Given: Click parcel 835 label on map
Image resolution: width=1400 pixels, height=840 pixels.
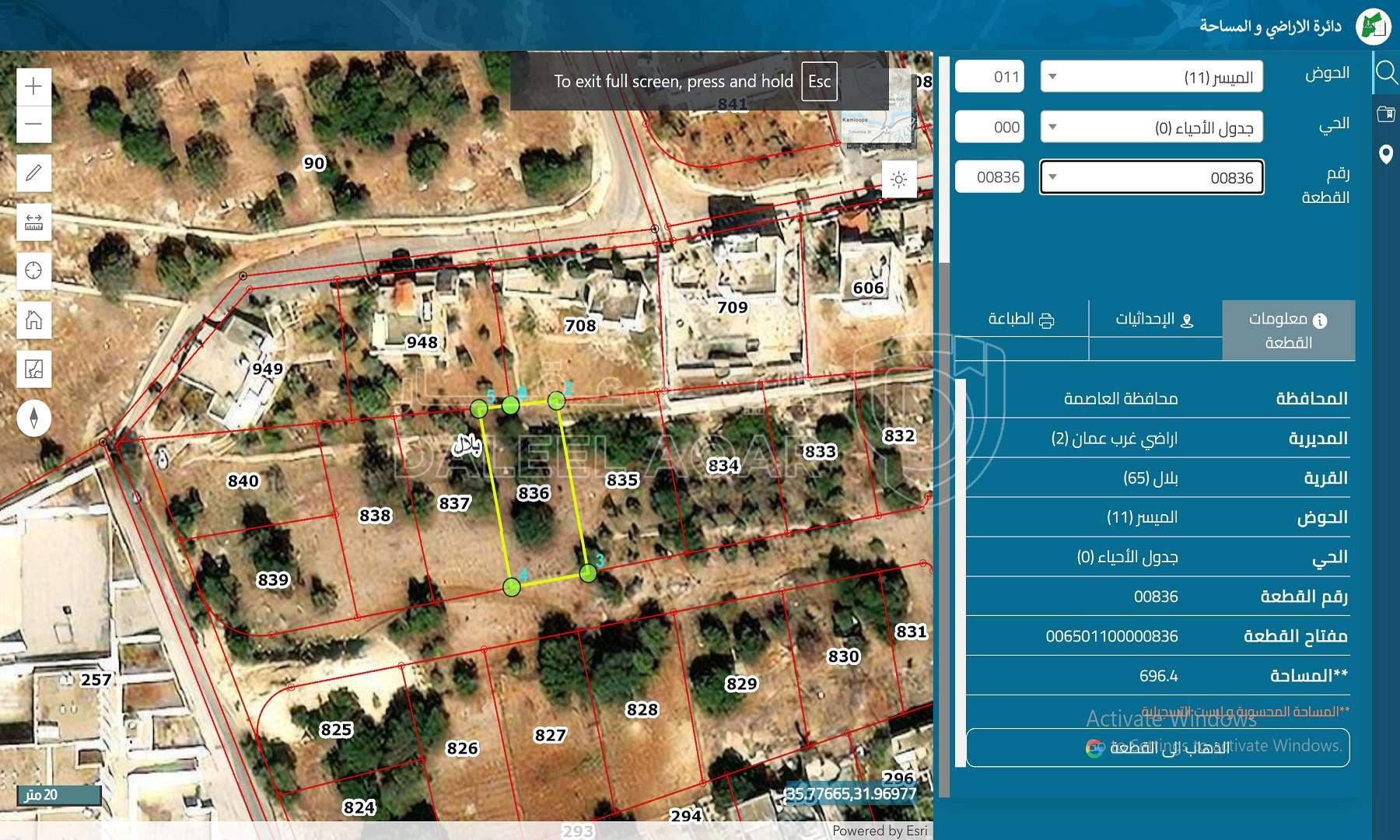Looking at the screenshot, I should (622, 480).
